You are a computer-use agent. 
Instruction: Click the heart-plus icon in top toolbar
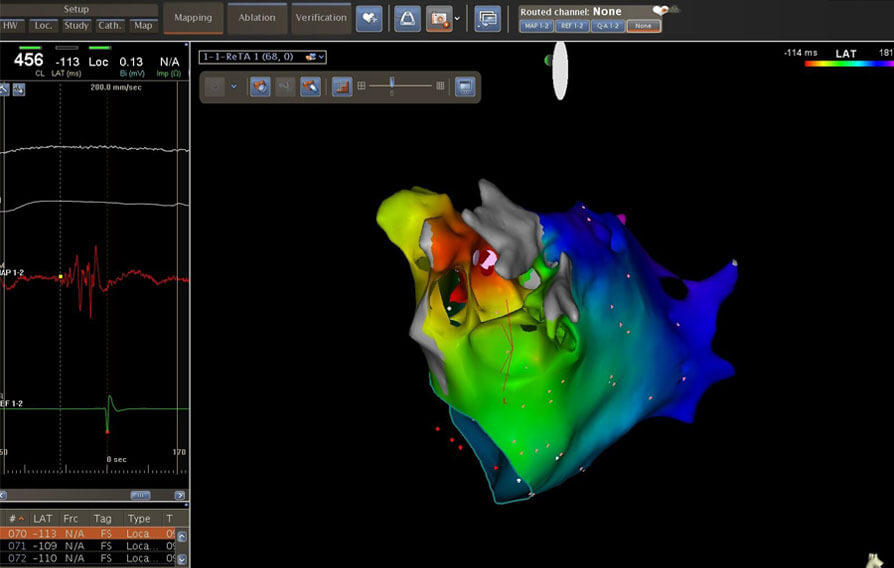(x=369, y=18)
